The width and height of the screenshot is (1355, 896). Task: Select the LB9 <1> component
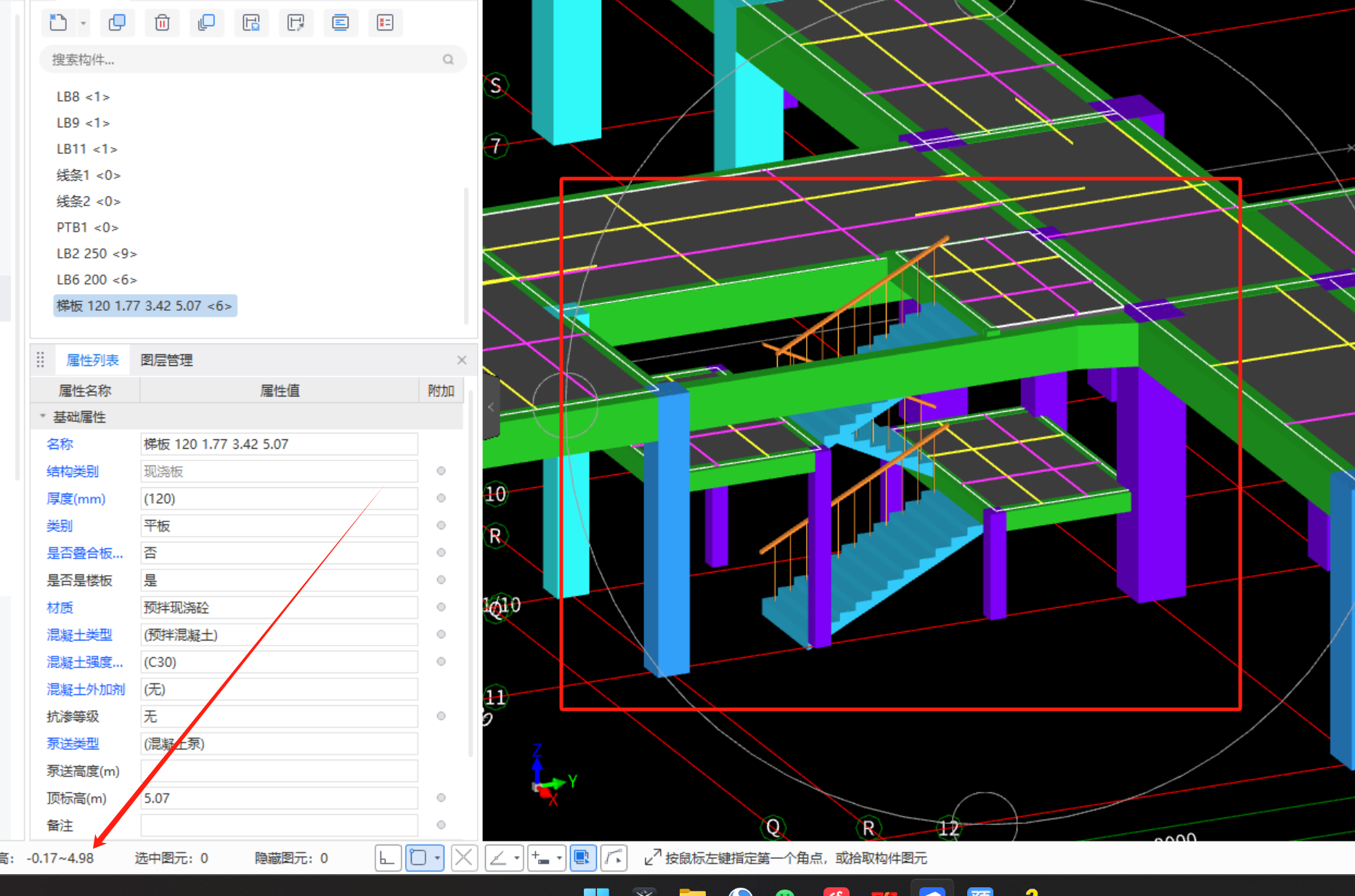(x=83, y=123)
